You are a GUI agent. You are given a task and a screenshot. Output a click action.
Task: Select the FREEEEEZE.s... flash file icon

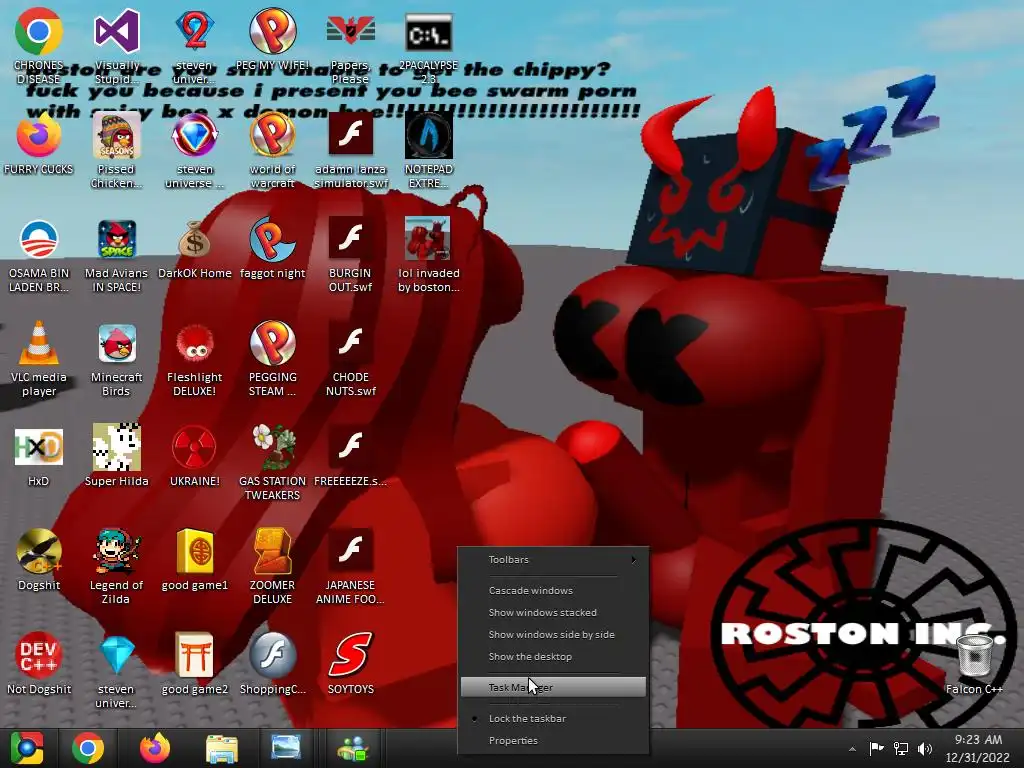pyautogui.click(x=350, y=455)
